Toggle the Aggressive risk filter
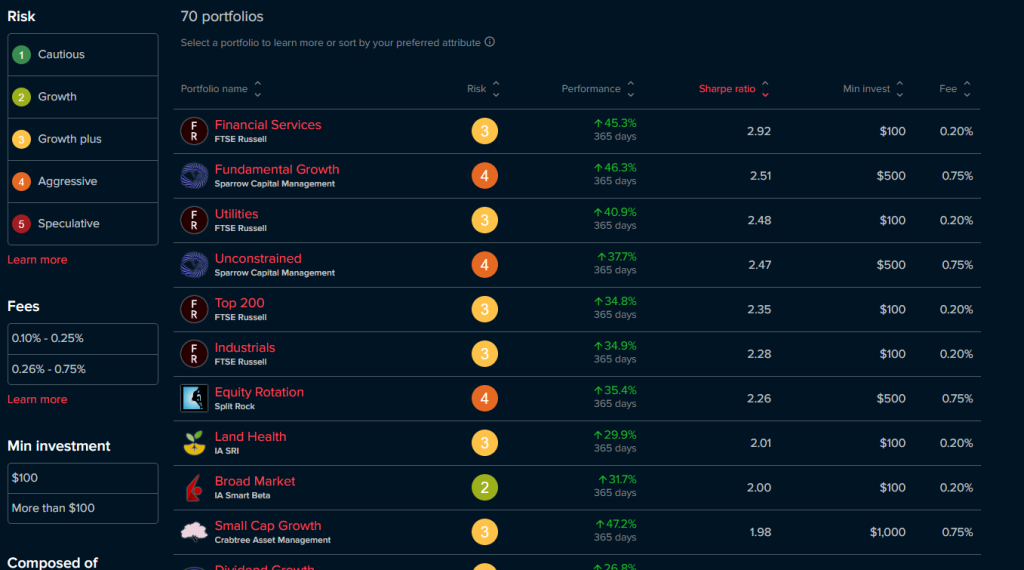 (x=83, y=182)
